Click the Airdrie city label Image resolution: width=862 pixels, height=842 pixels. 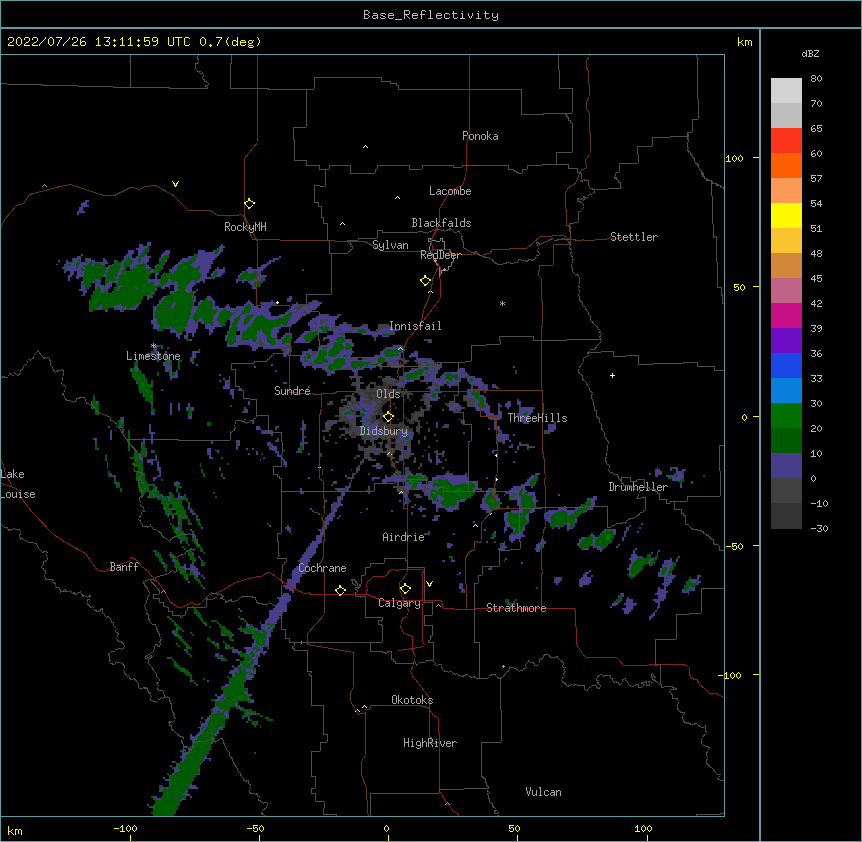click(404, 537)
